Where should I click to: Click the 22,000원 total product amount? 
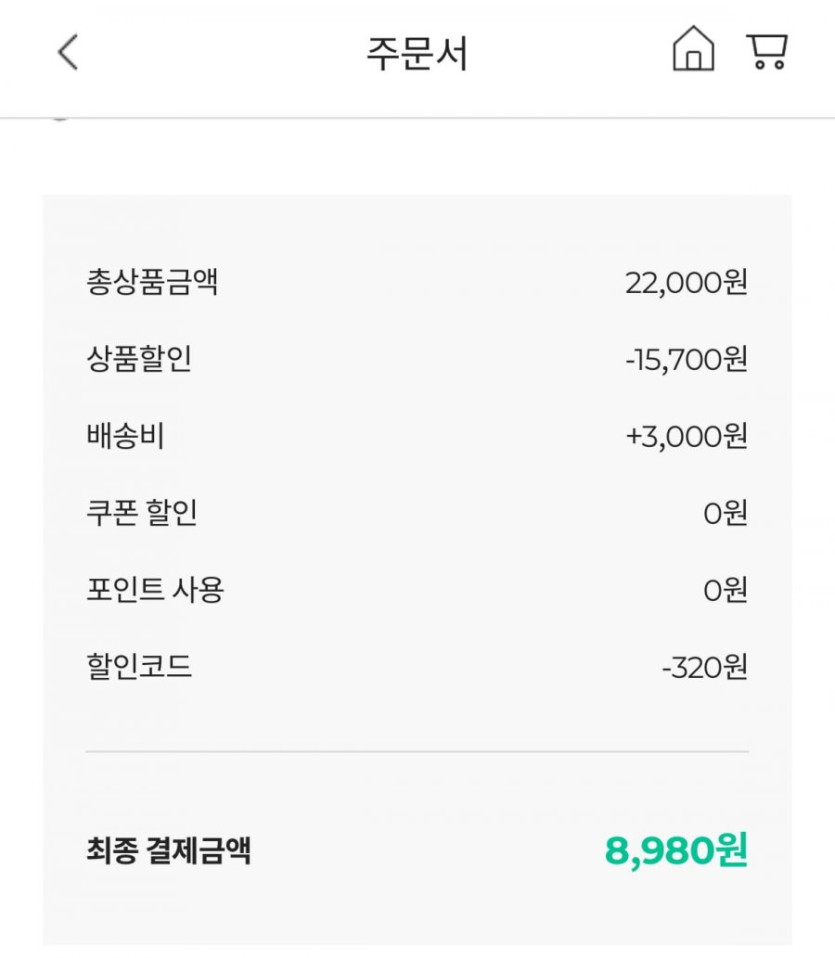(686, 283)
